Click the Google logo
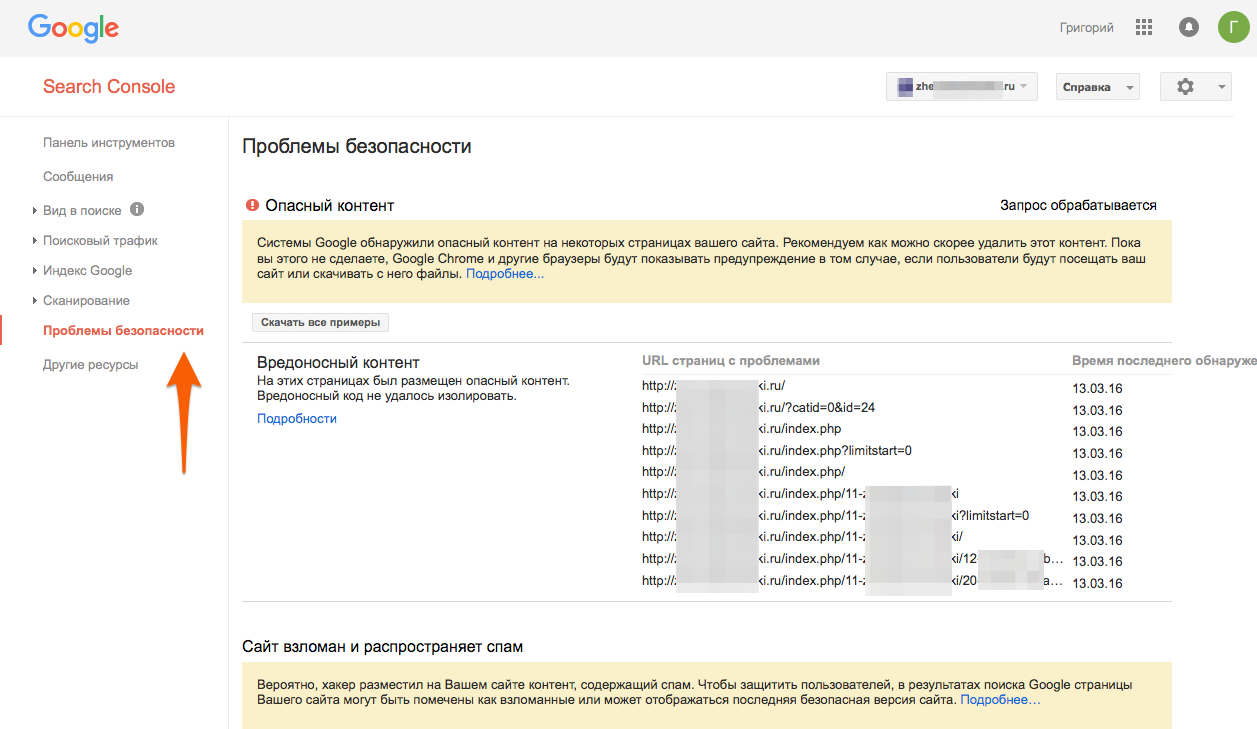 pos(73,28)
